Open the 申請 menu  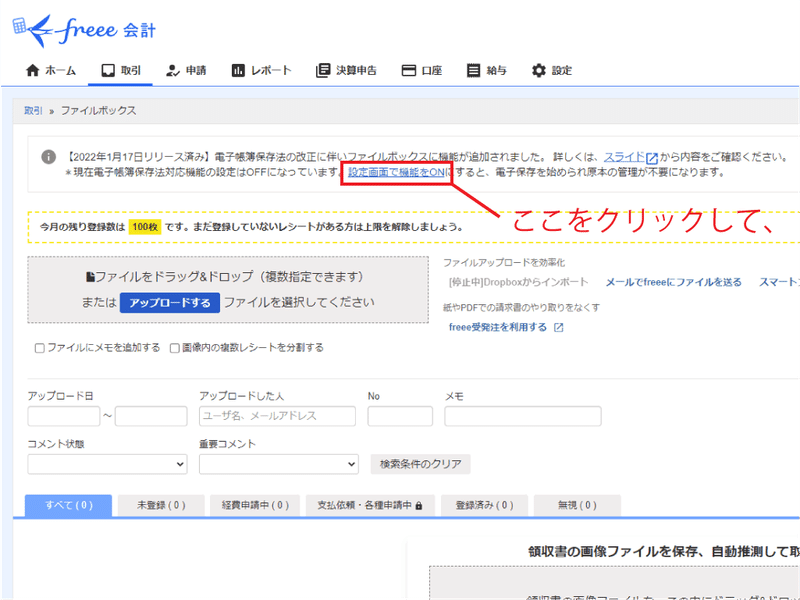(x=186, y=70)
